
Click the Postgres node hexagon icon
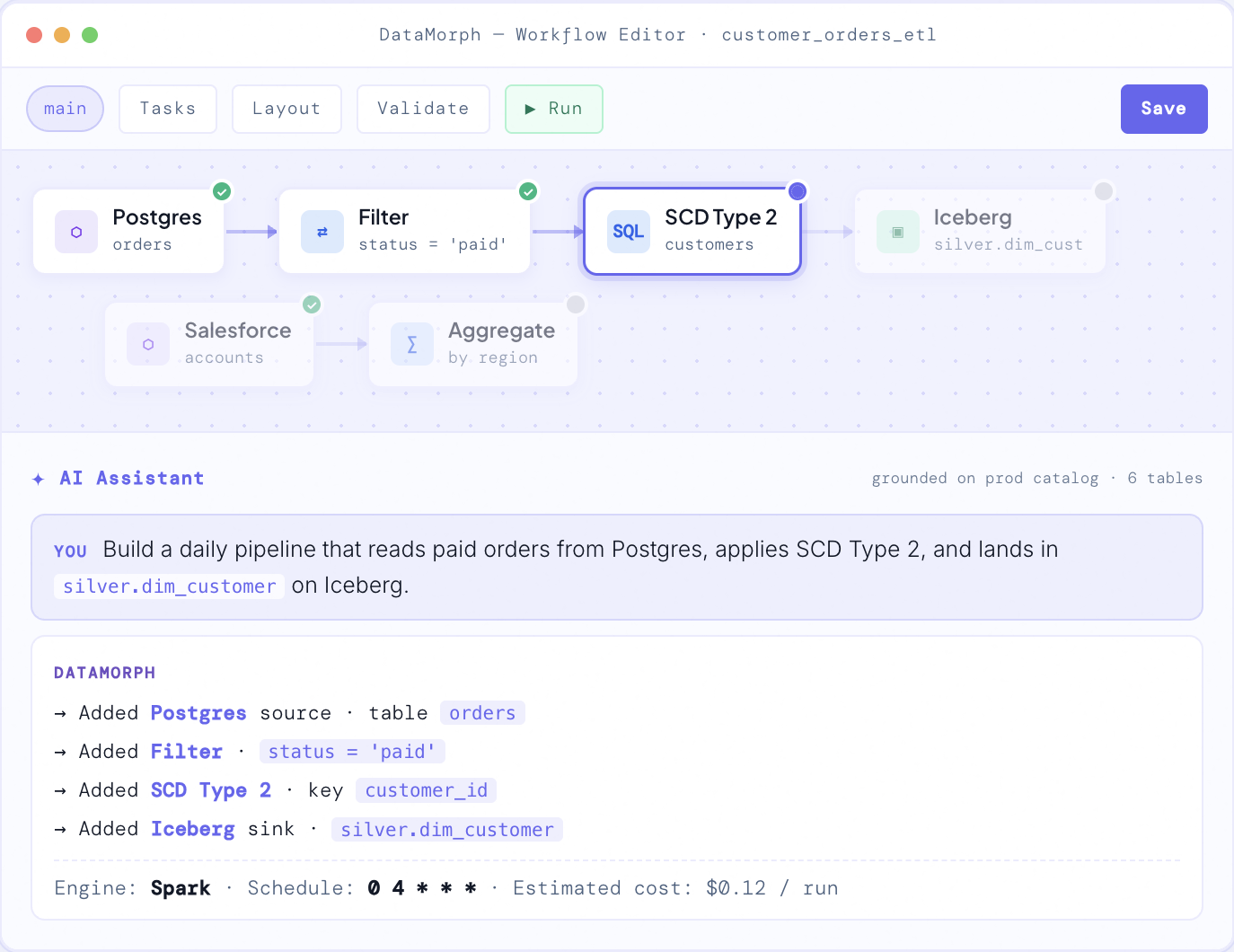point(76,232)
